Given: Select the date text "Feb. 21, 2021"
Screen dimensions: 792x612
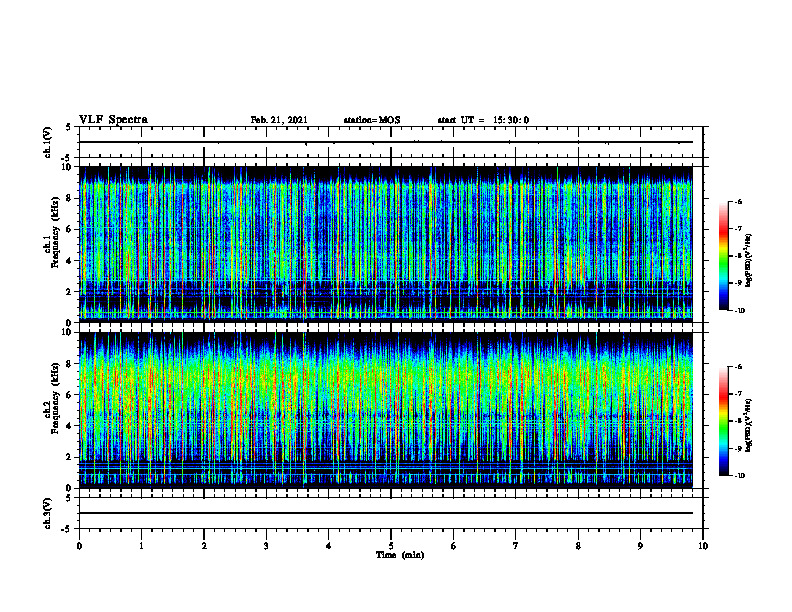Looking at the screenshot, I should coord(279,120).
